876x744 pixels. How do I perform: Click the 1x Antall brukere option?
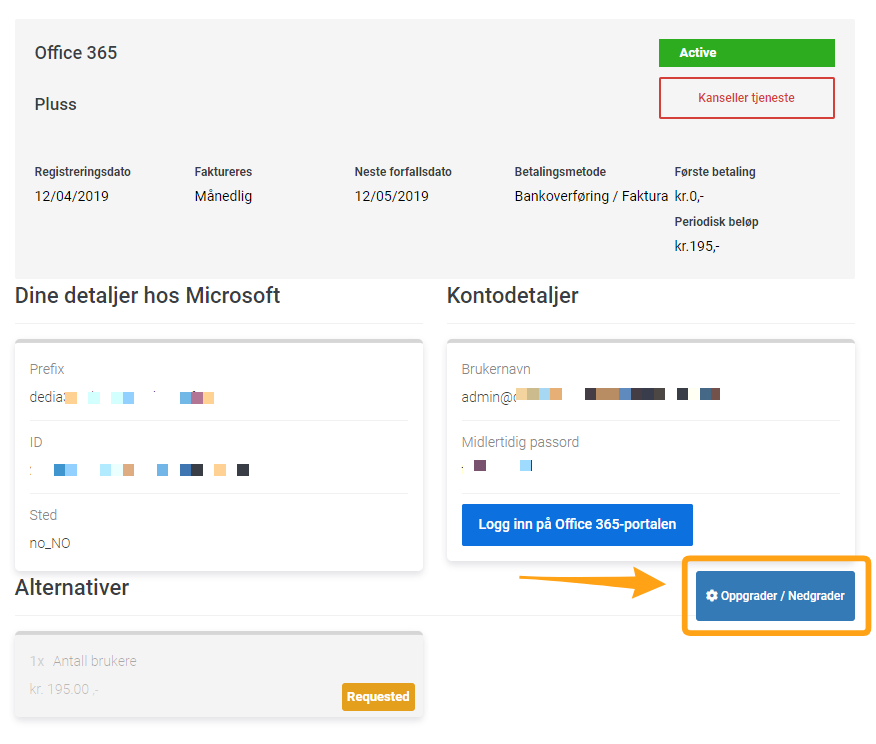click(x=83, y=661)
